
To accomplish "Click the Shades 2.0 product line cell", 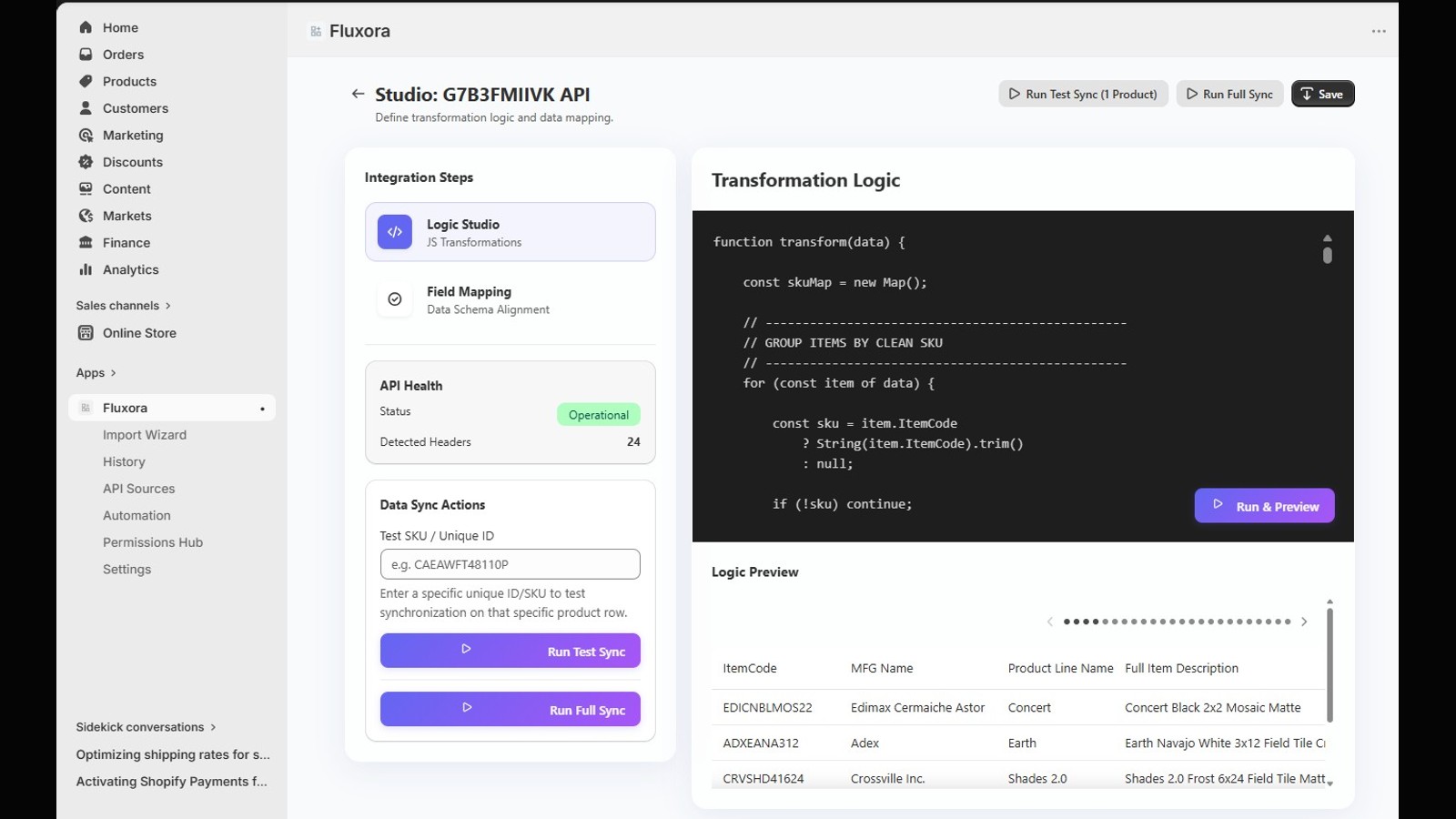I will tap(1036, 778).
